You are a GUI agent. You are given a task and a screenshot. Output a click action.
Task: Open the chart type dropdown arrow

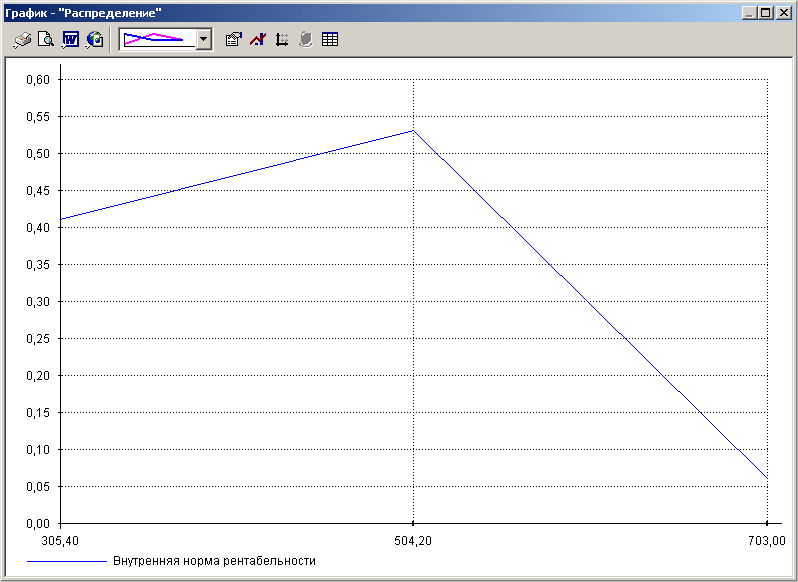click(204, 39)
